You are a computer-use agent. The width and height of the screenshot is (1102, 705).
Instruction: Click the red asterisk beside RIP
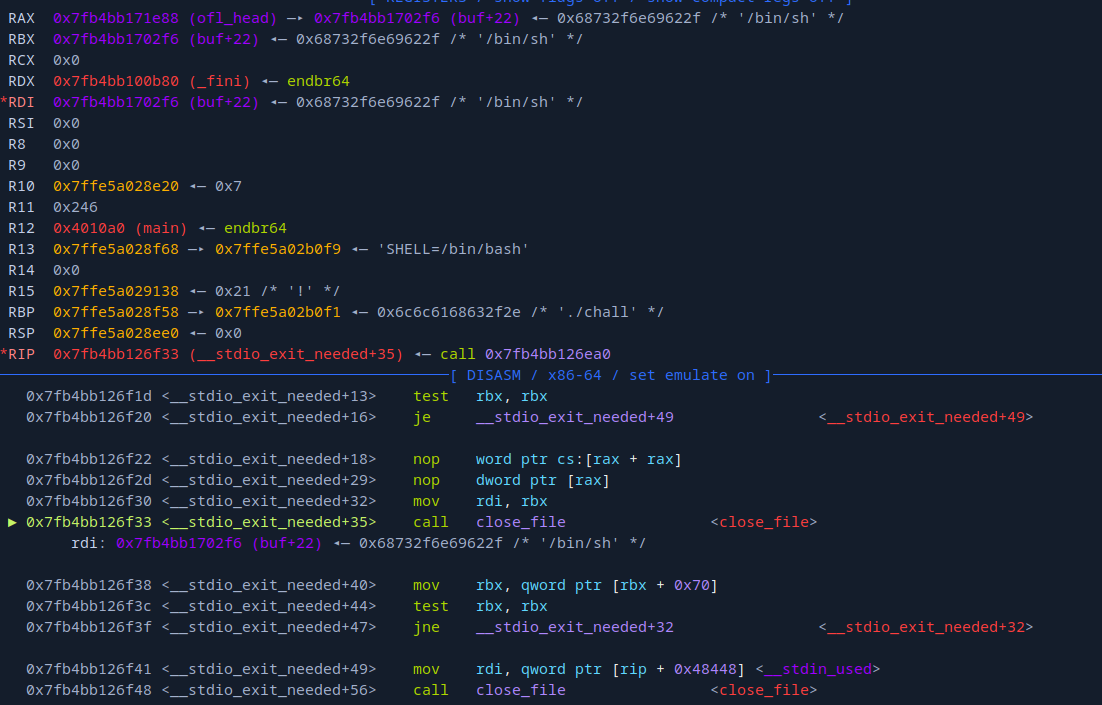[4, 354]
